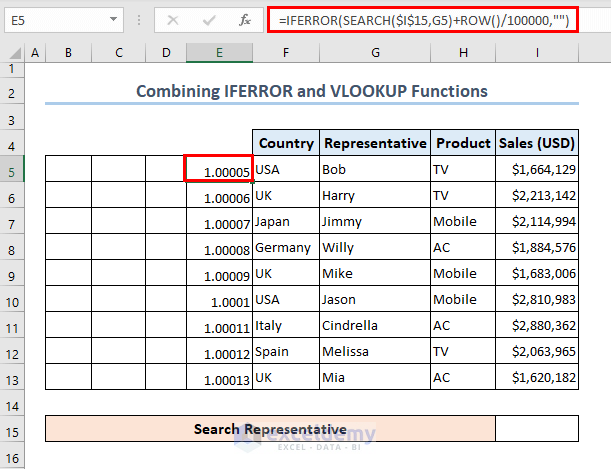This screenshot has width=611, height=469.
Task: Select the cell containing Germany
Action: (x=285, y=247)
